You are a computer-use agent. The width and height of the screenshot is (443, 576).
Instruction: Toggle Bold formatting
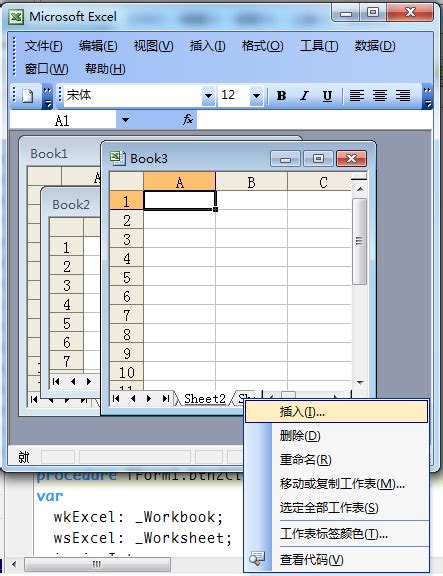pyautogui.click(x=281, y=96)
